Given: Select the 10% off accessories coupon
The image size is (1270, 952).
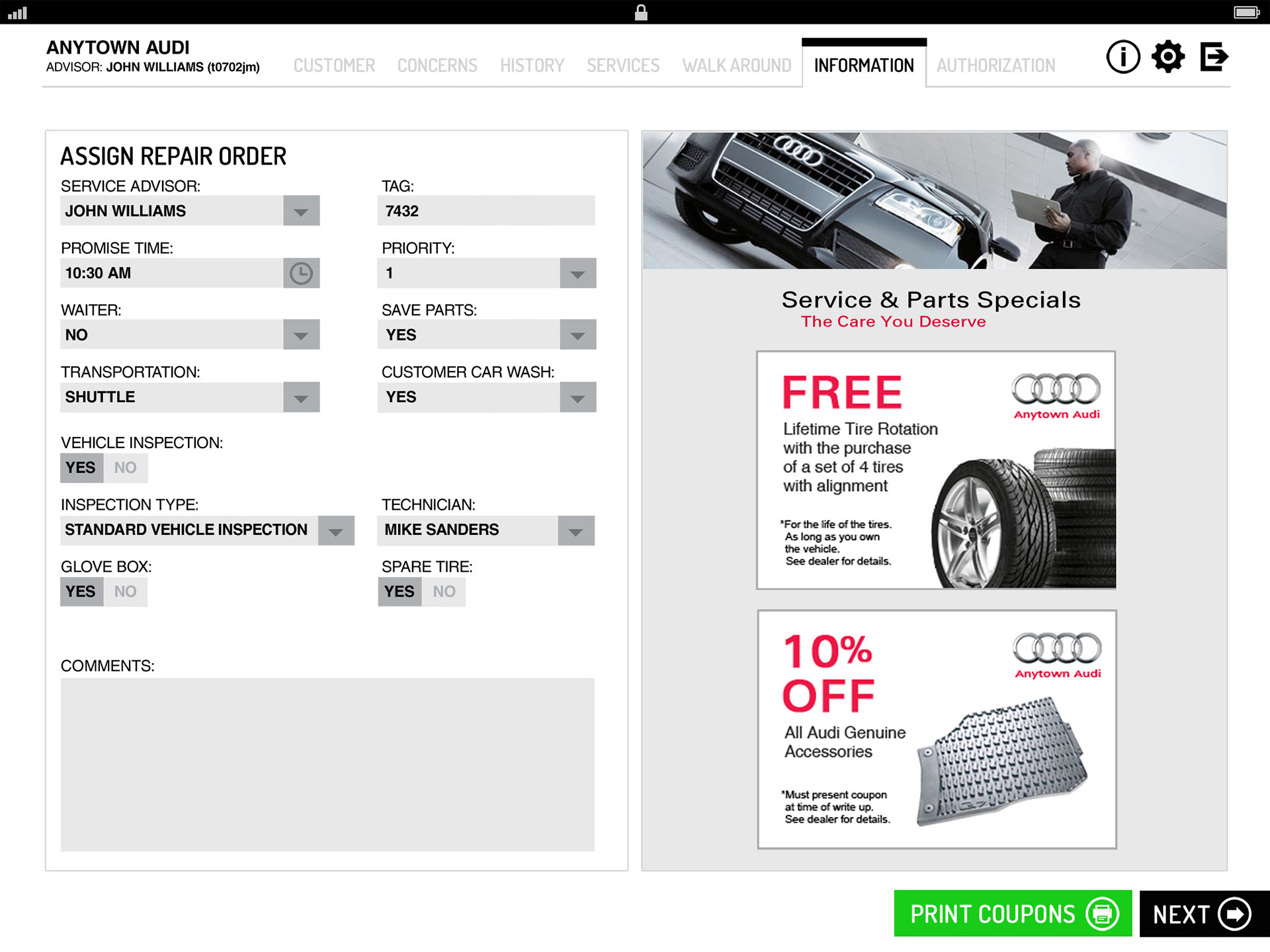Looking at the screenshot, I should click(x=937, y=729).
